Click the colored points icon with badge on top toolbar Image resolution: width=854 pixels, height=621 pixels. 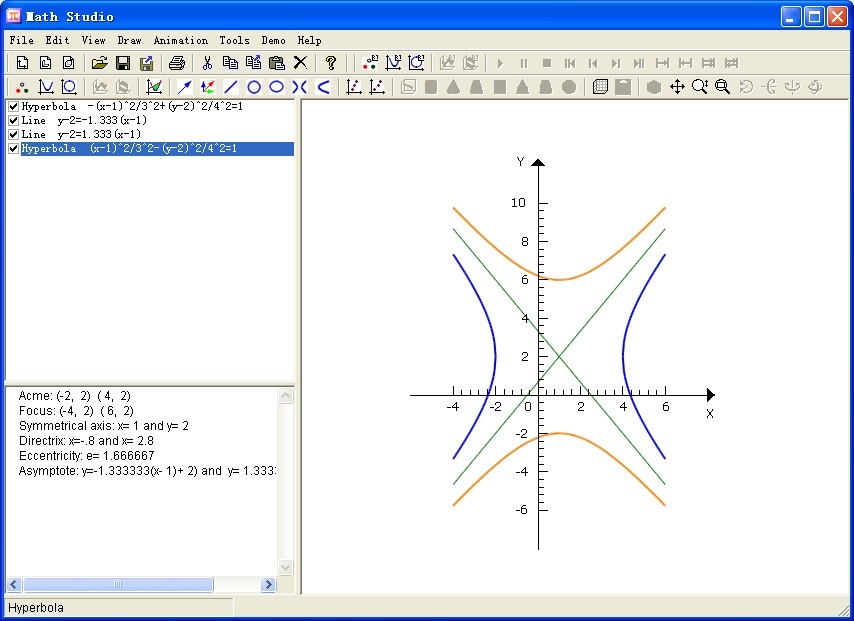click(370, 63)
